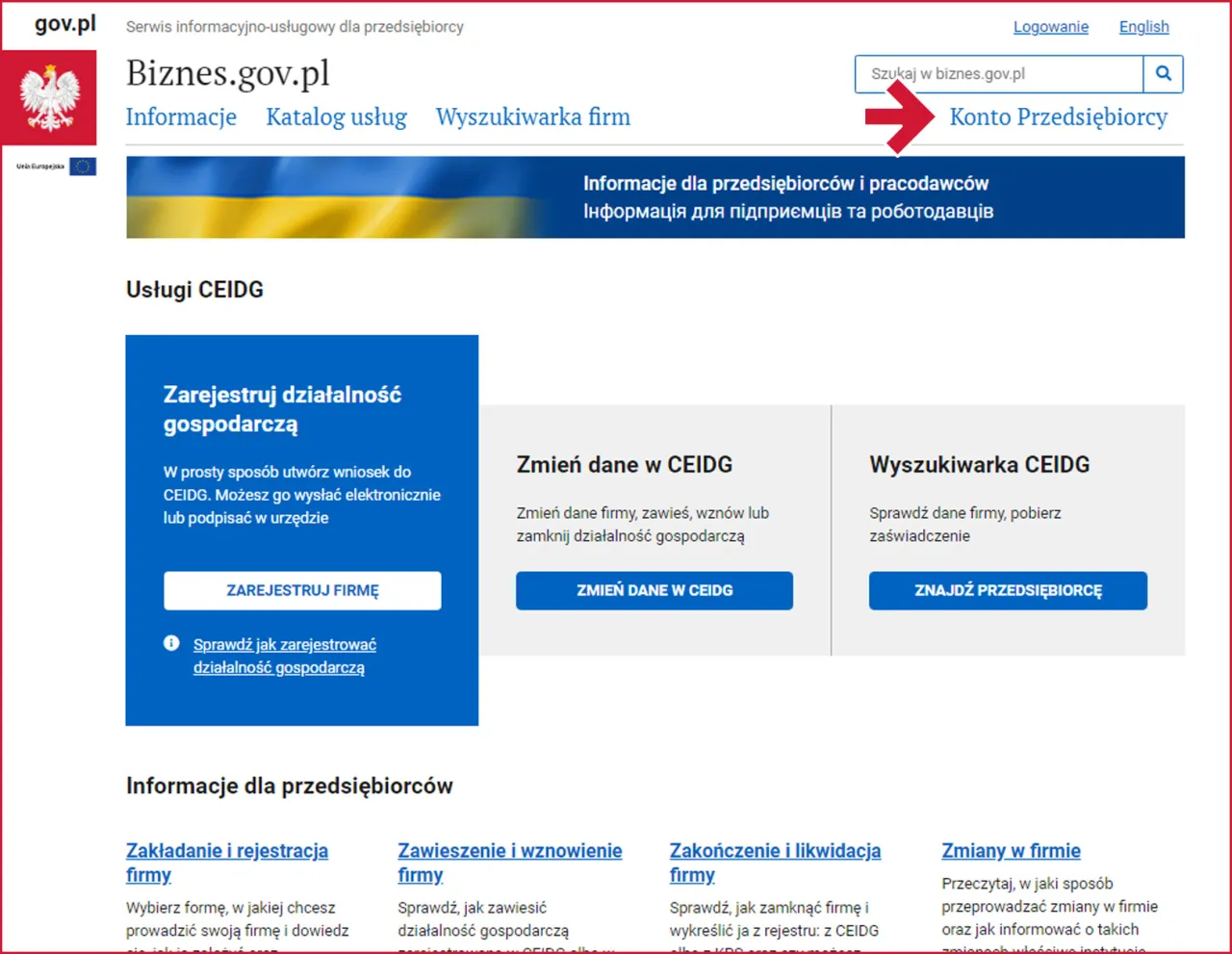Open 'Zakładanie i rejestracja firmy'
The image size is (1232, 954).
[x=227, y=863]
